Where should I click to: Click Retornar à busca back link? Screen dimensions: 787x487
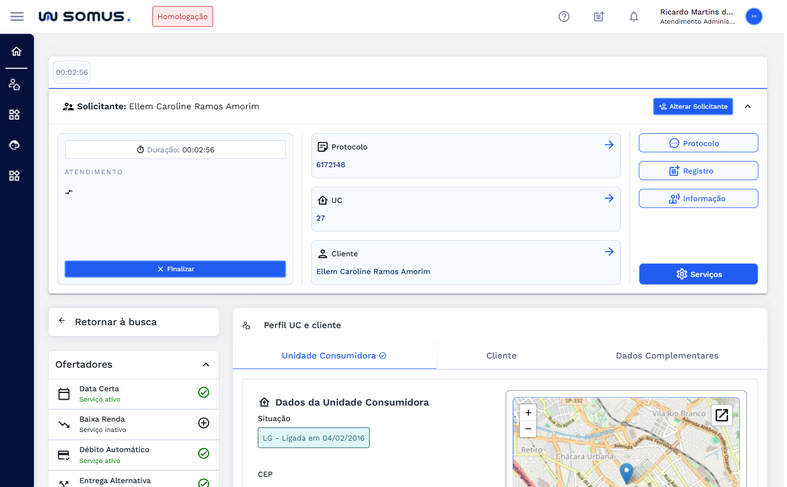115,322
